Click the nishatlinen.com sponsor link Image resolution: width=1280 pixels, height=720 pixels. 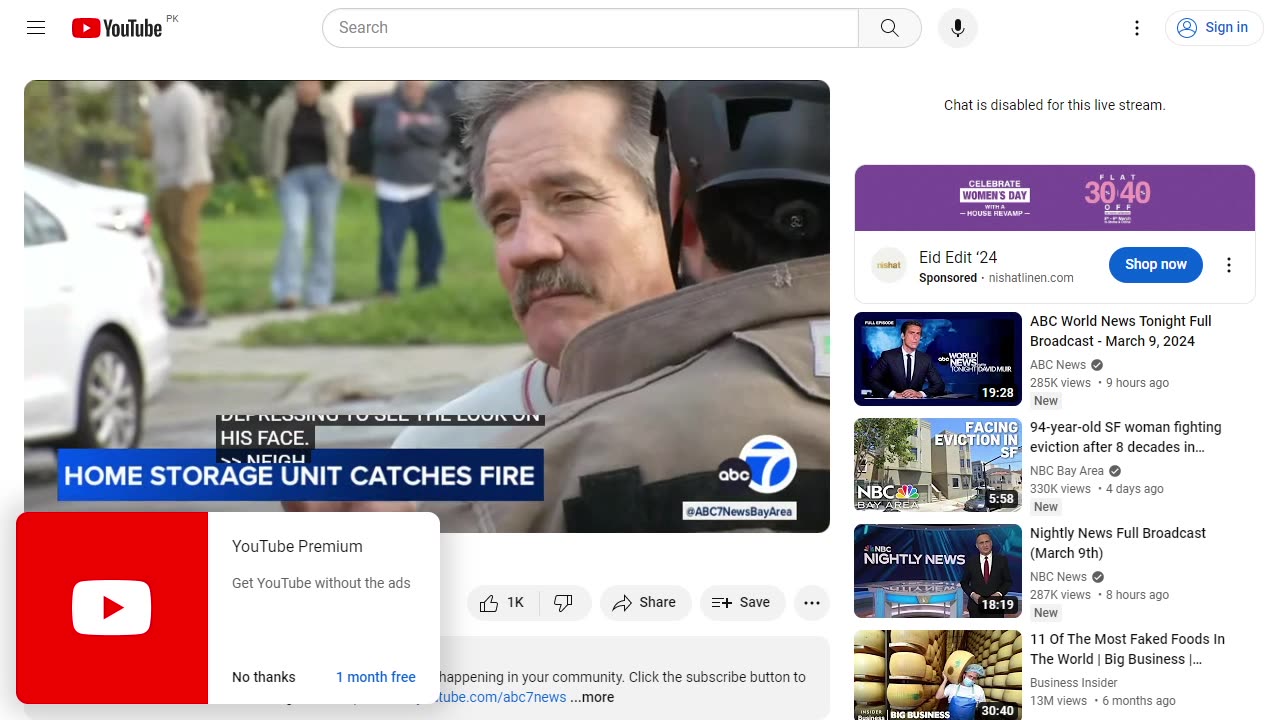(1031, 278)
